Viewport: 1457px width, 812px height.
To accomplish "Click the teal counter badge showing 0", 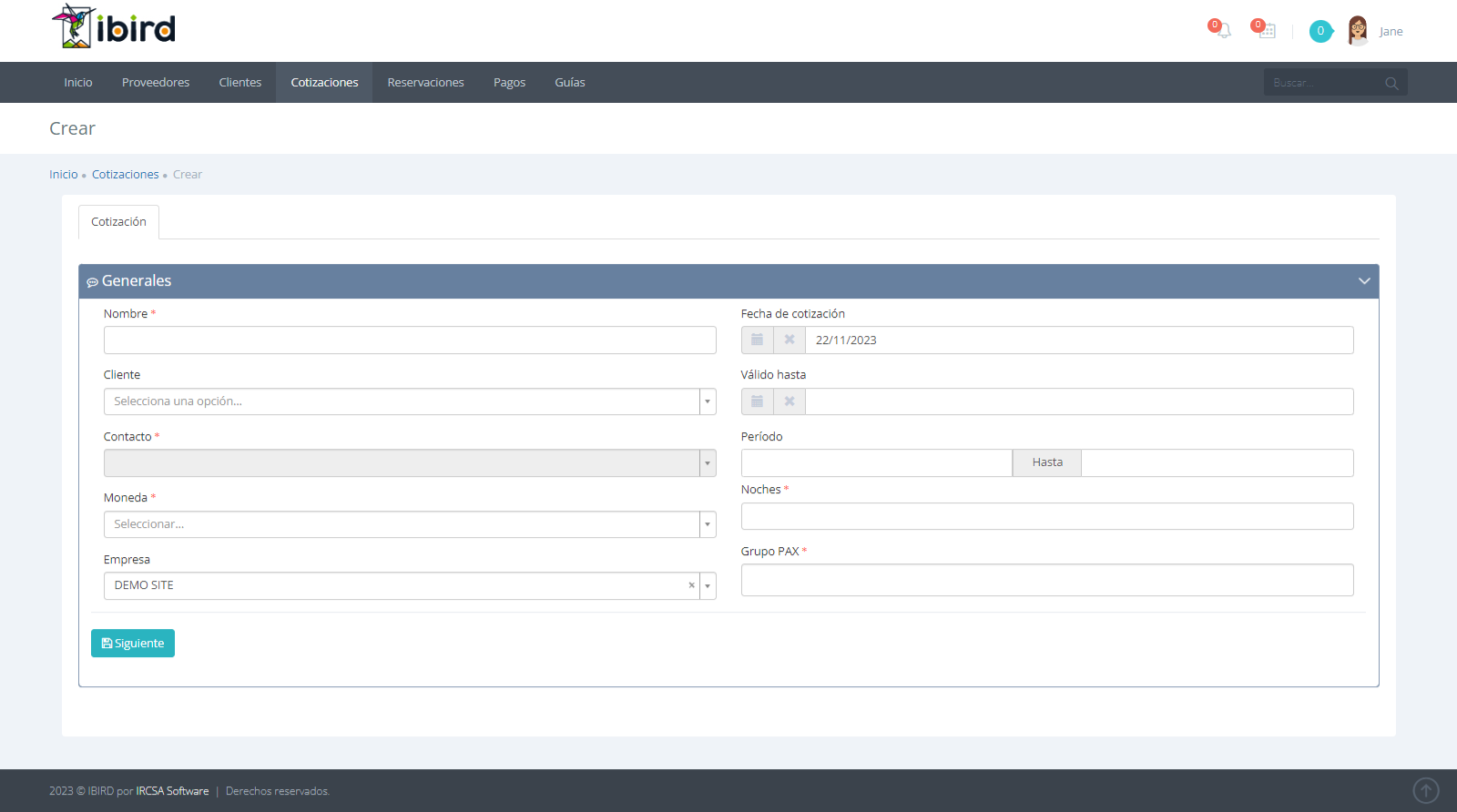I will 1320,31.
